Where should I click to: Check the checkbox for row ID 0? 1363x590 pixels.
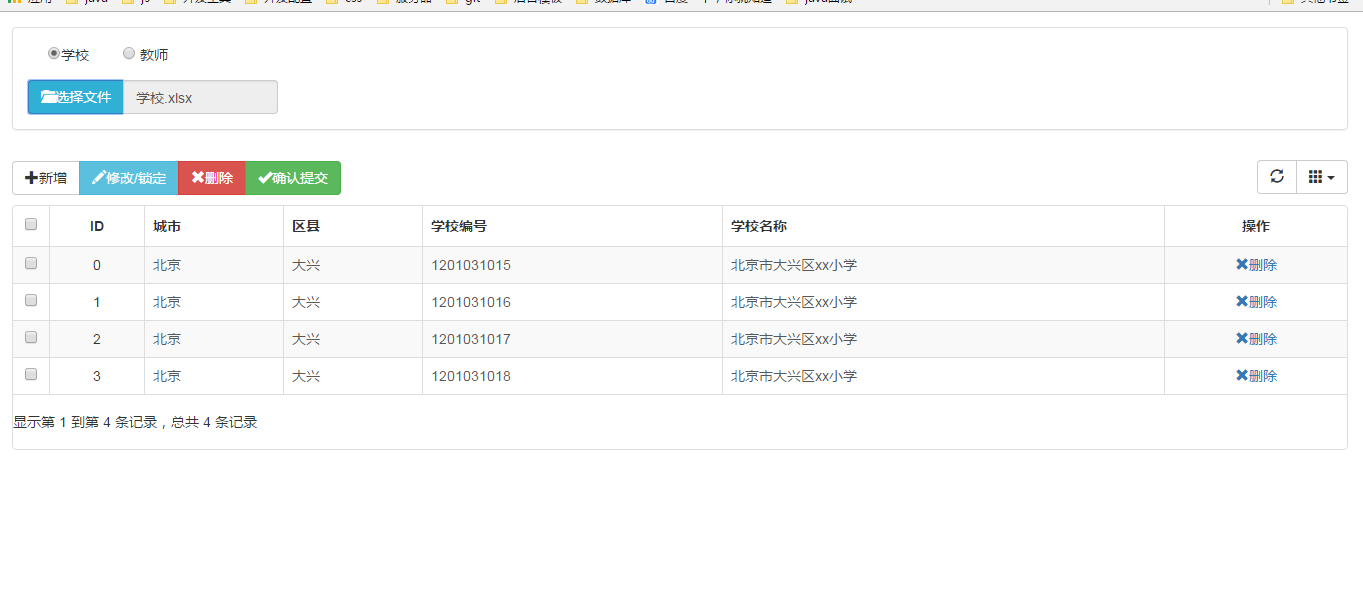click(x=31, y=264)
